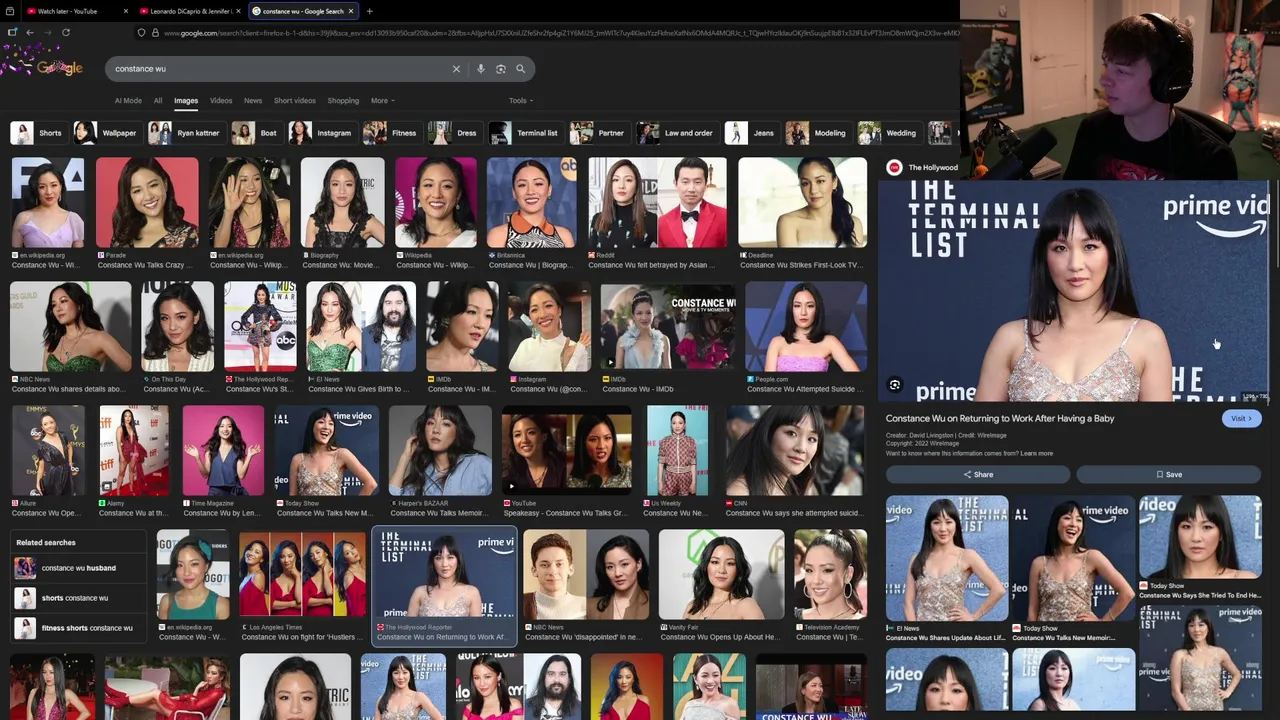1280x720 pixels.
Task: Filter images by Terminal list chip
Action: click(526, 133)
